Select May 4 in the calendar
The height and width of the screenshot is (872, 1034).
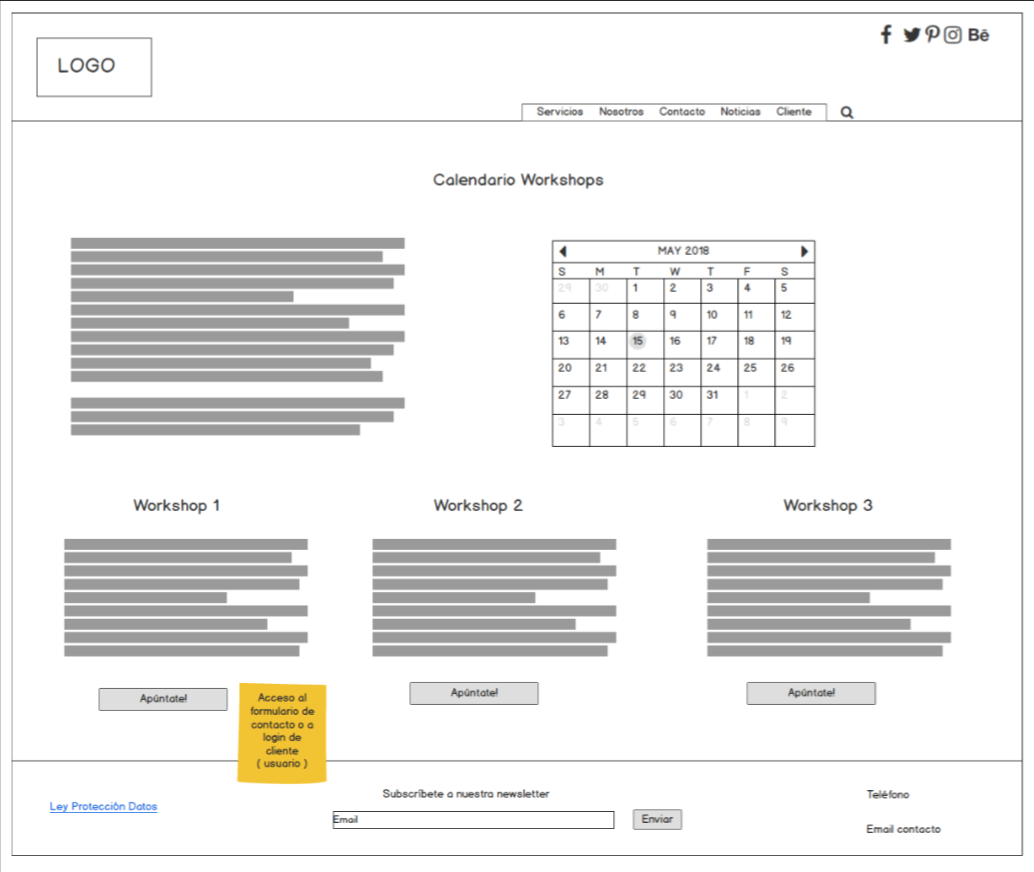[x=756, y=291]
